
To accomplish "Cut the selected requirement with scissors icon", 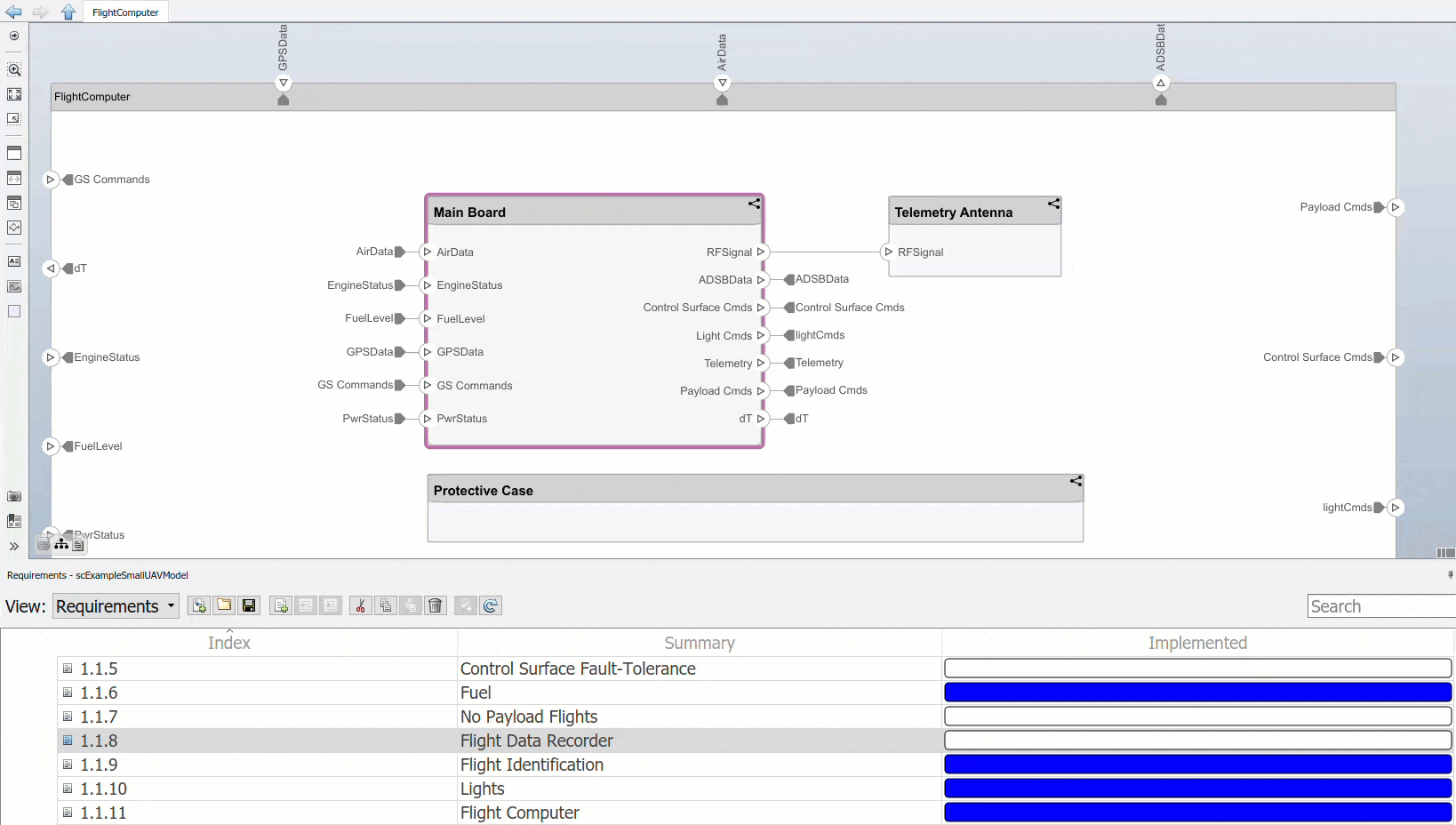I will click(x=360, y=605).
